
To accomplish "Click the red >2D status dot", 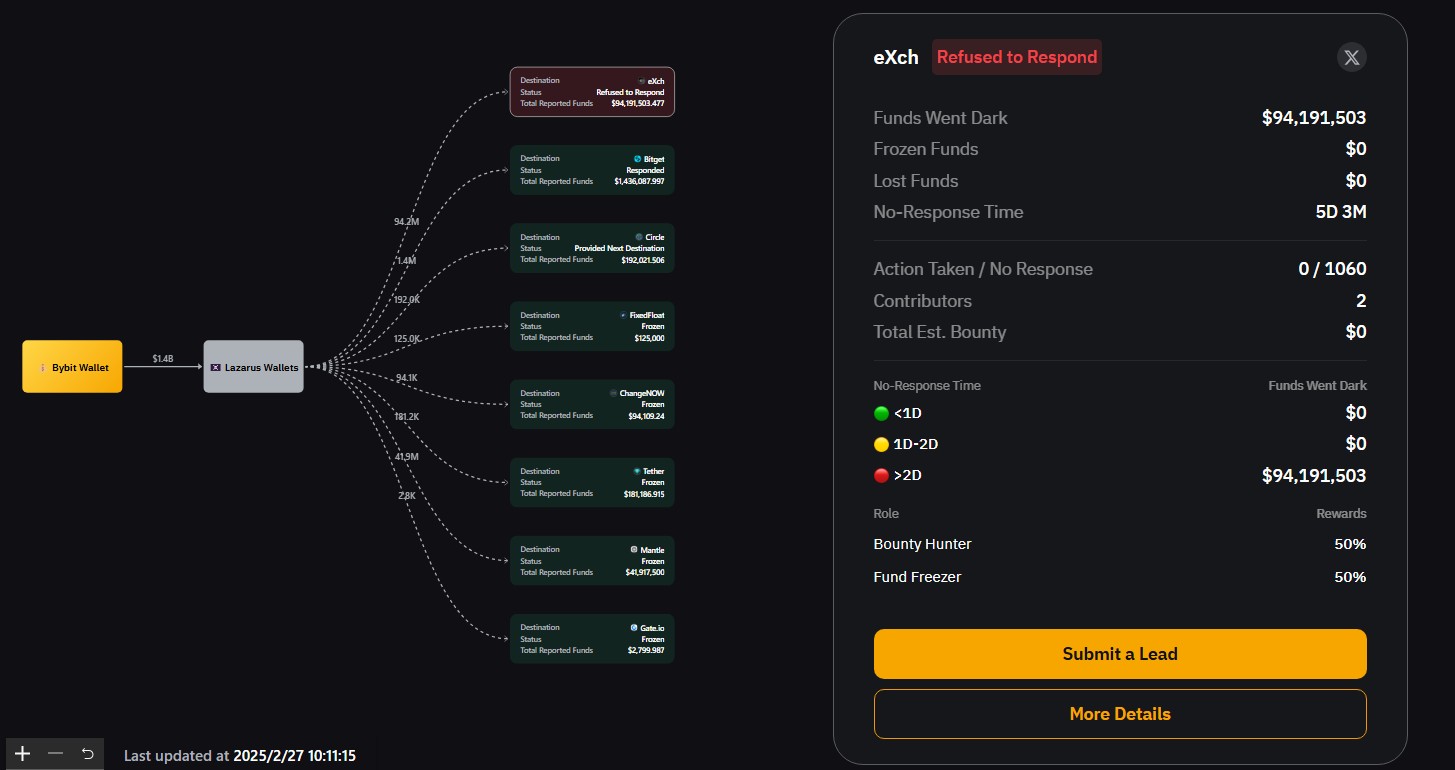I will (x=881, y=476).
